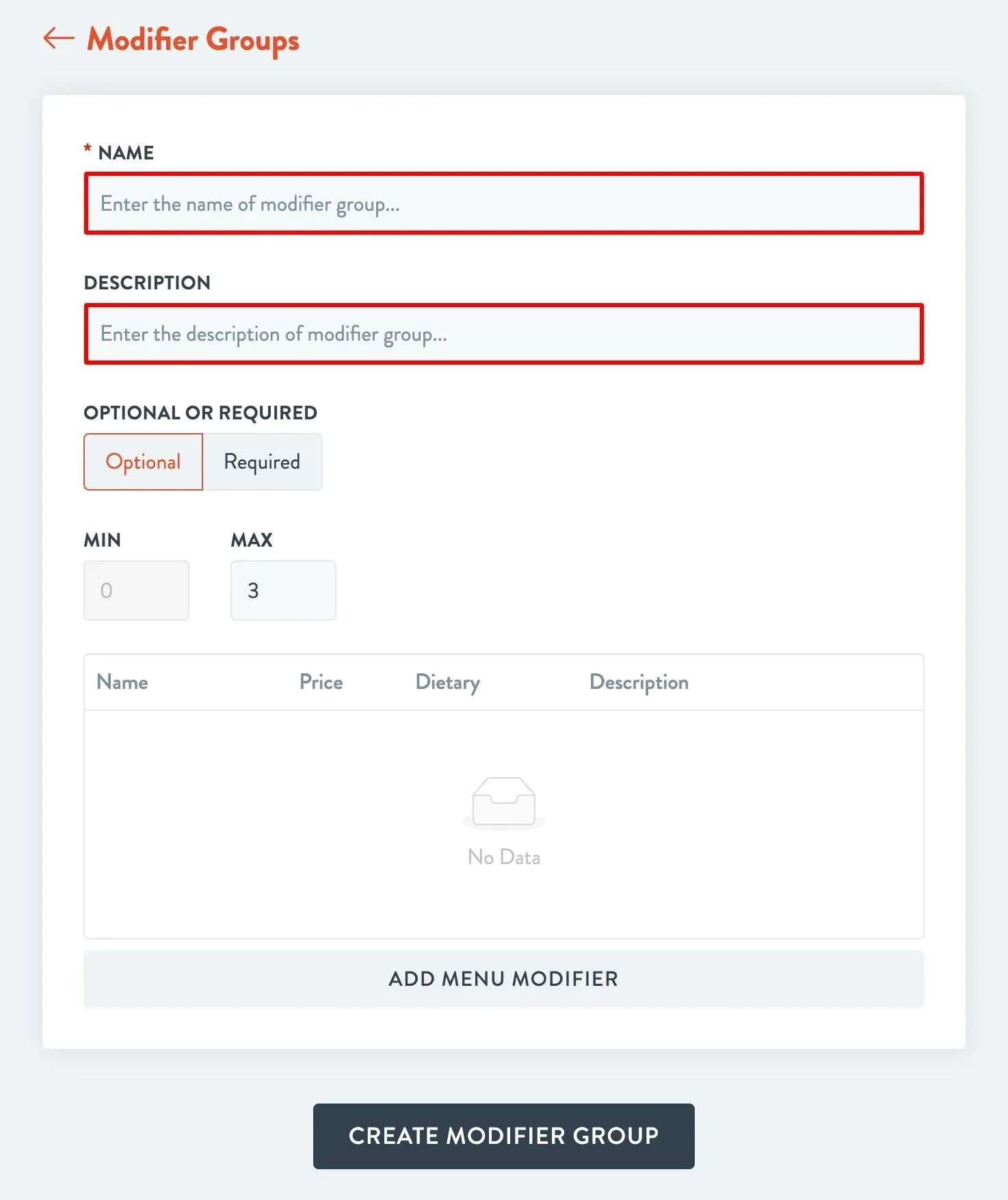Click the MIN value field
Image resolution: width=1008 pixels, height=1200 pixels.
(x=136, y=590)
